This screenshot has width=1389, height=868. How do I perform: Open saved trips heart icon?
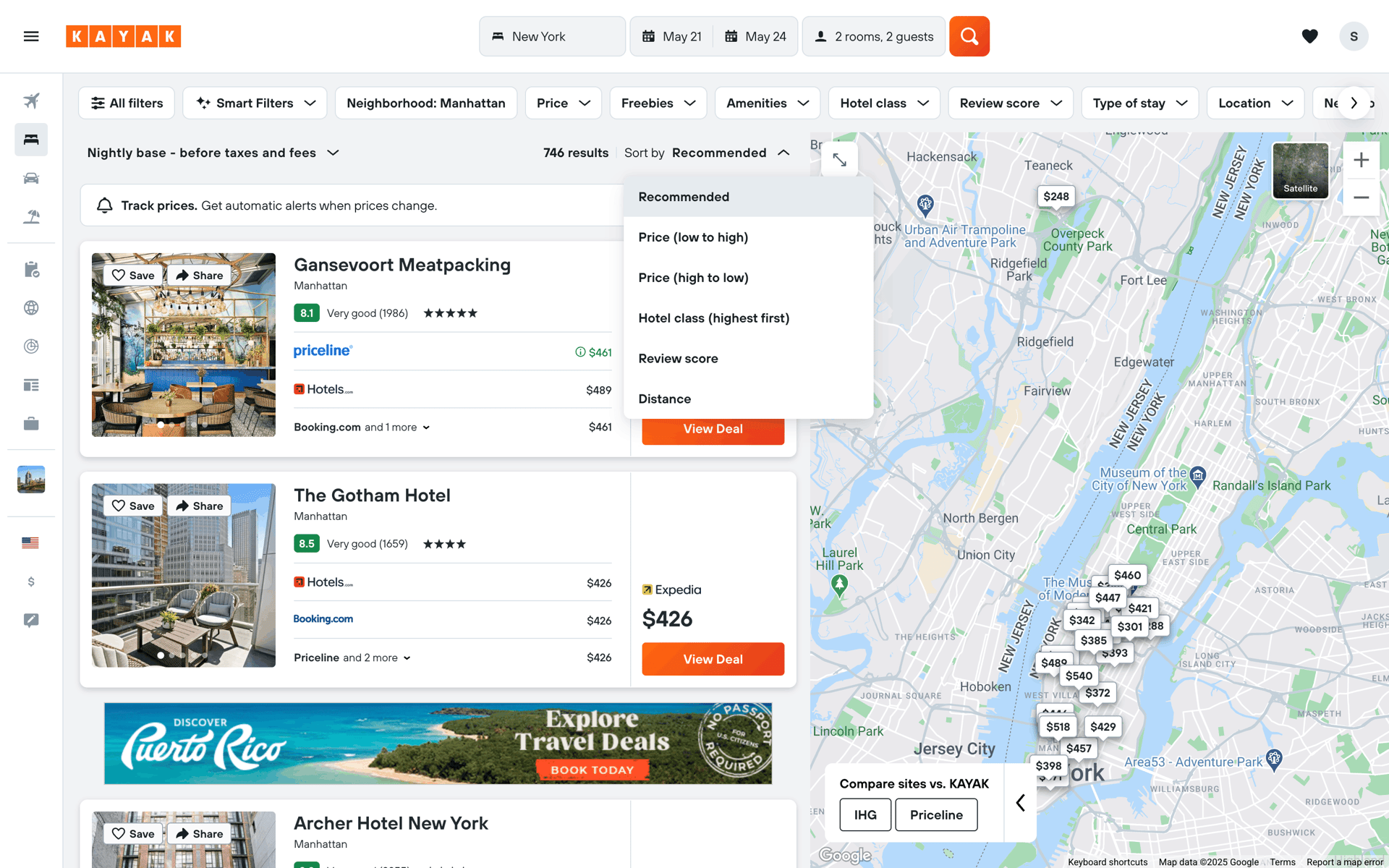pos(1309,36)
